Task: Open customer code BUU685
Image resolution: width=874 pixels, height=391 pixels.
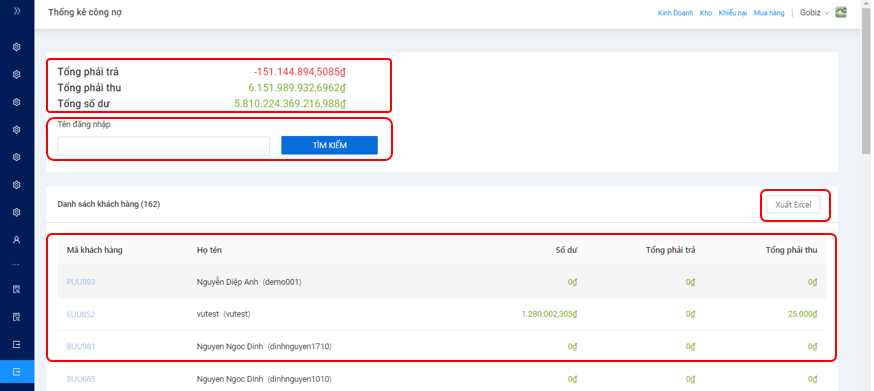Action: (81, 379)
